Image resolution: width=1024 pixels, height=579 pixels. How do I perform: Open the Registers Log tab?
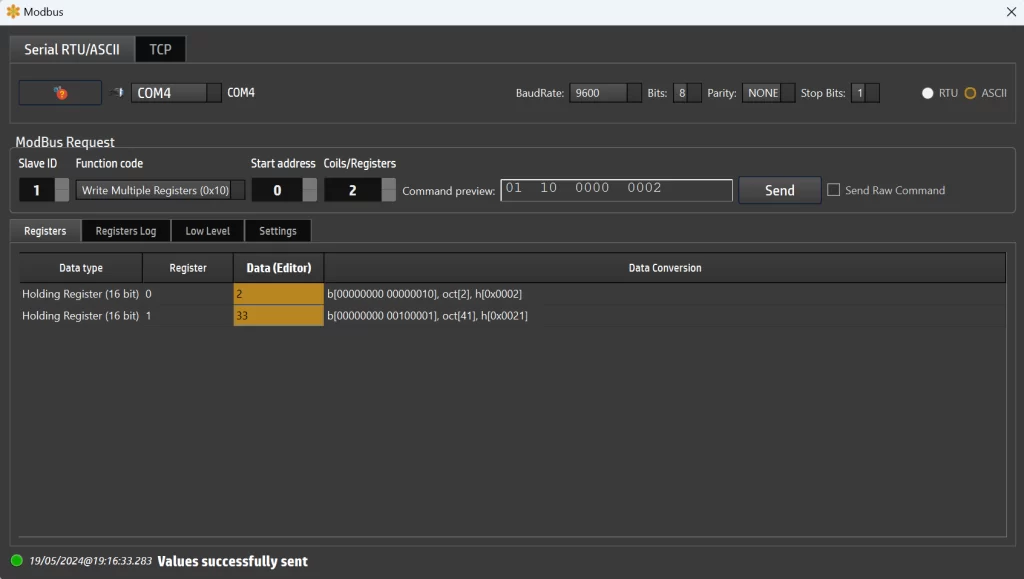point(126,230)
